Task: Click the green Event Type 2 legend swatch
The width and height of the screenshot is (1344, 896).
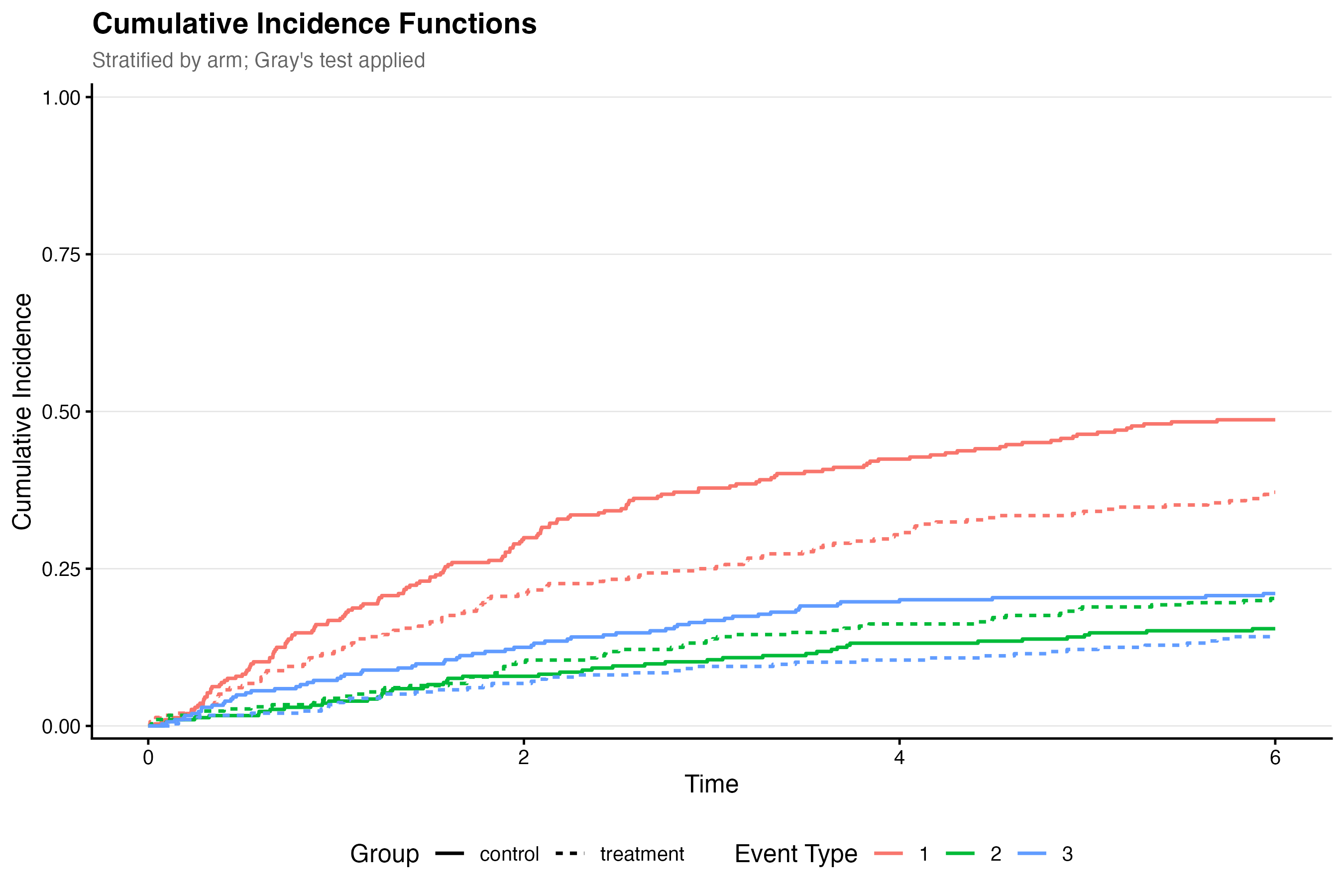Action: point(960,854)
